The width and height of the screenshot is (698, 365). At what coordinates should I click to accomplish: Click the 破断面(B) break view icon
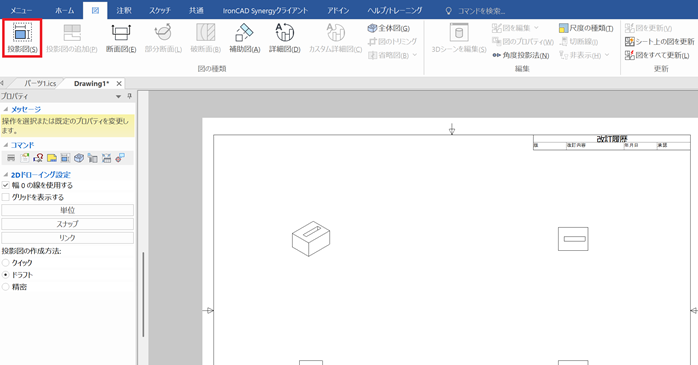tap(205, 38)
